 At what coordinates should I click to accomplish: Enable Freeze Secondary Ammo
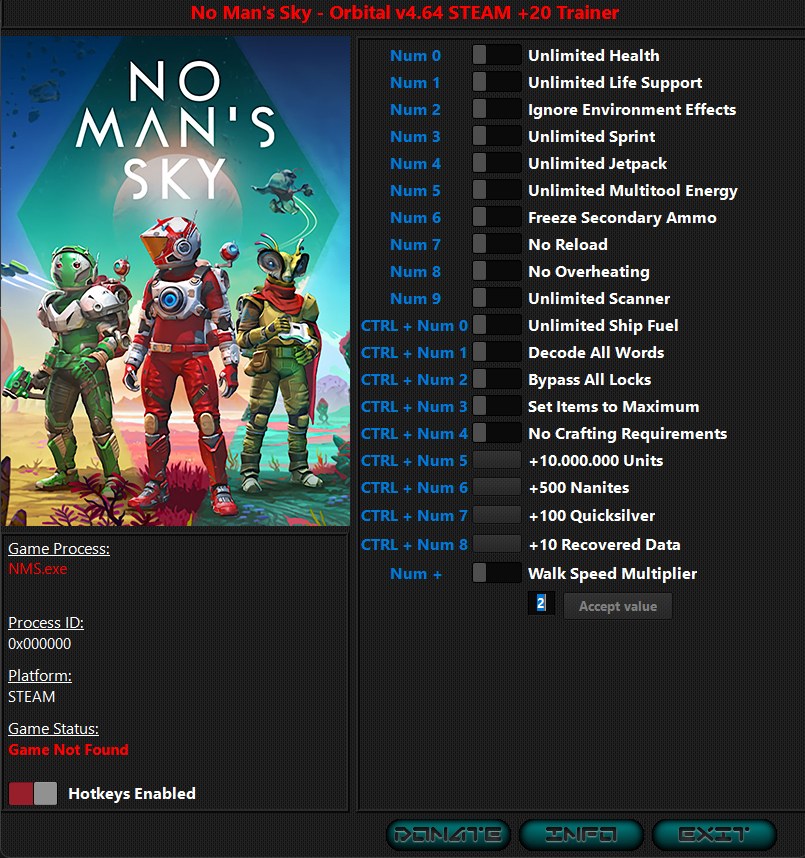coord(496,217)
